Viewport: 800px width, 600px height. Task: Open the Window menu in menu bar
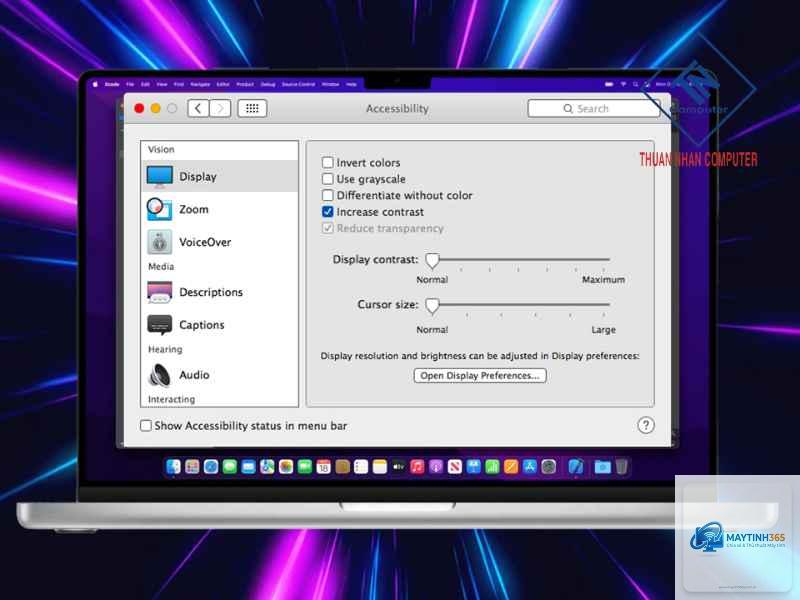click(x=331, y=84)
